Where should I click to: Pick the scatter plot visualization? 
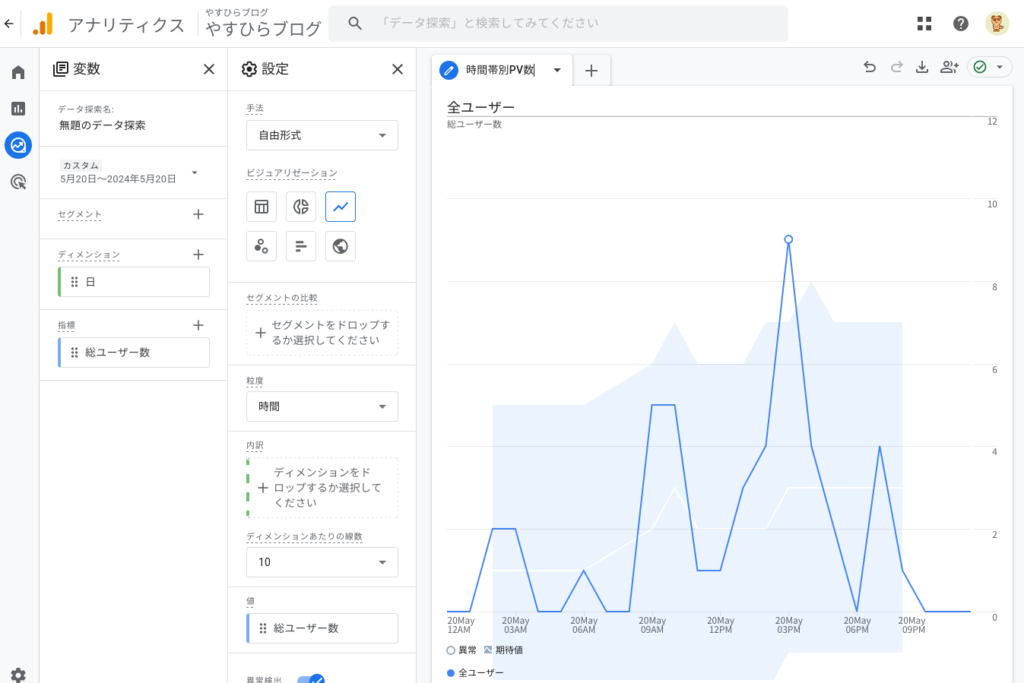(261, 246)
